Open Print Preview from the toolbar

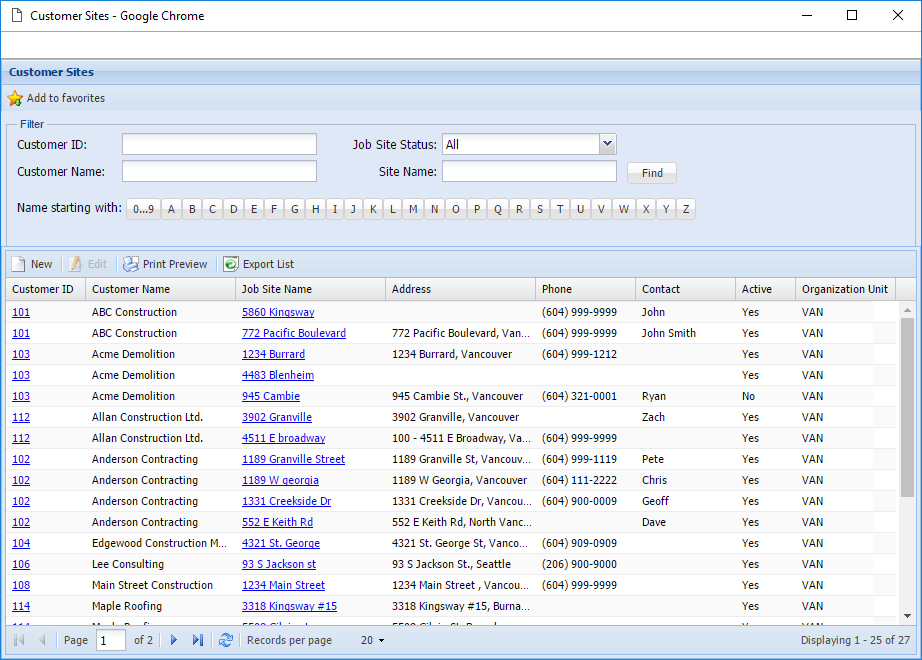pyautogui.click(x=165, y=264)
